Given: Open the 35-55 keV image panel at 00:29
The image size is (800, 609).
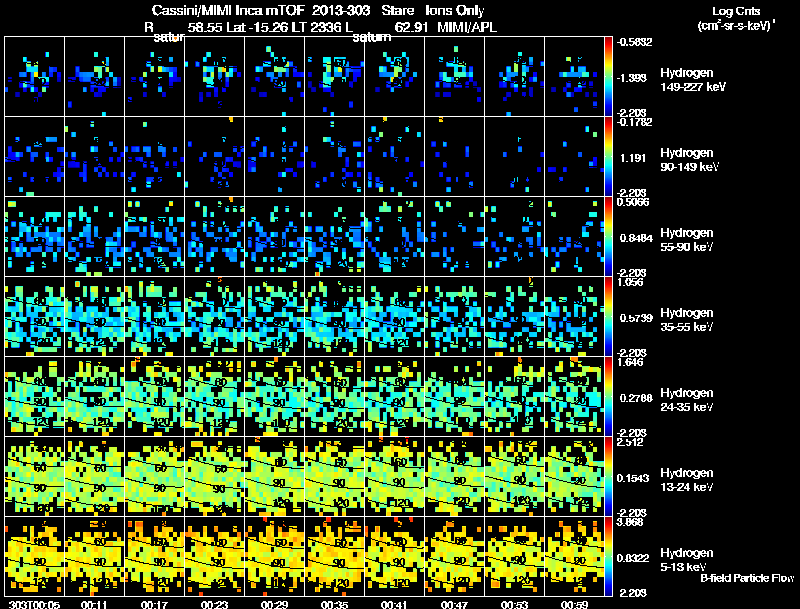Looking at the screenshot, I should click(x=275, y=317).
